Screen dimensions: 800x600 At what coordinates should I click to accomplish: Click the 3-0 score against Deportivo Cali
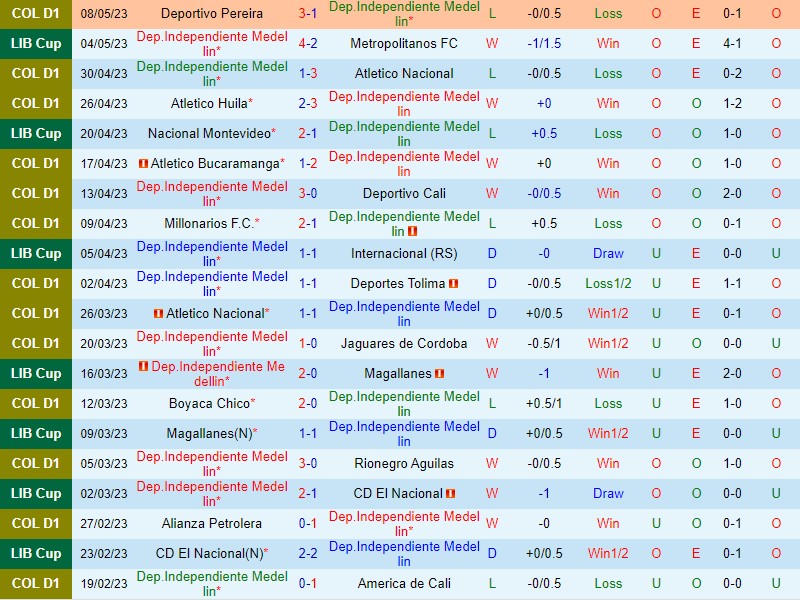[x=308, y=194]
